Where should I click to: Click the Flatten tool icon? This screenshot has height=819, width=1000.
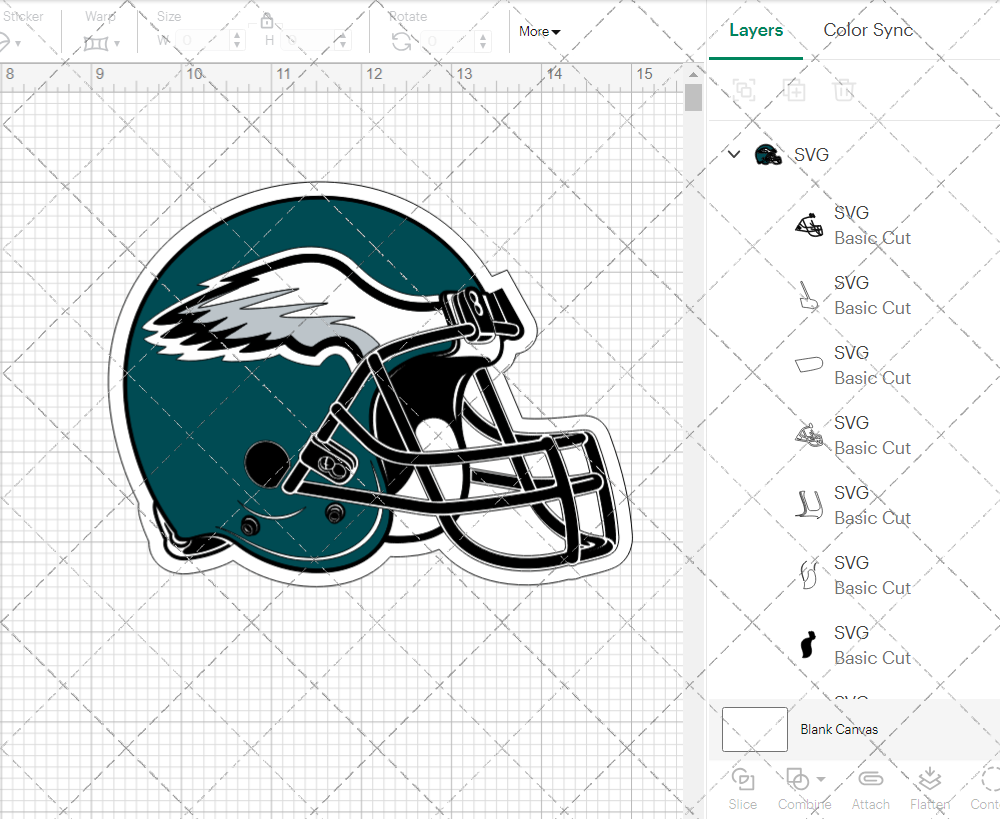tap(930, 780)
